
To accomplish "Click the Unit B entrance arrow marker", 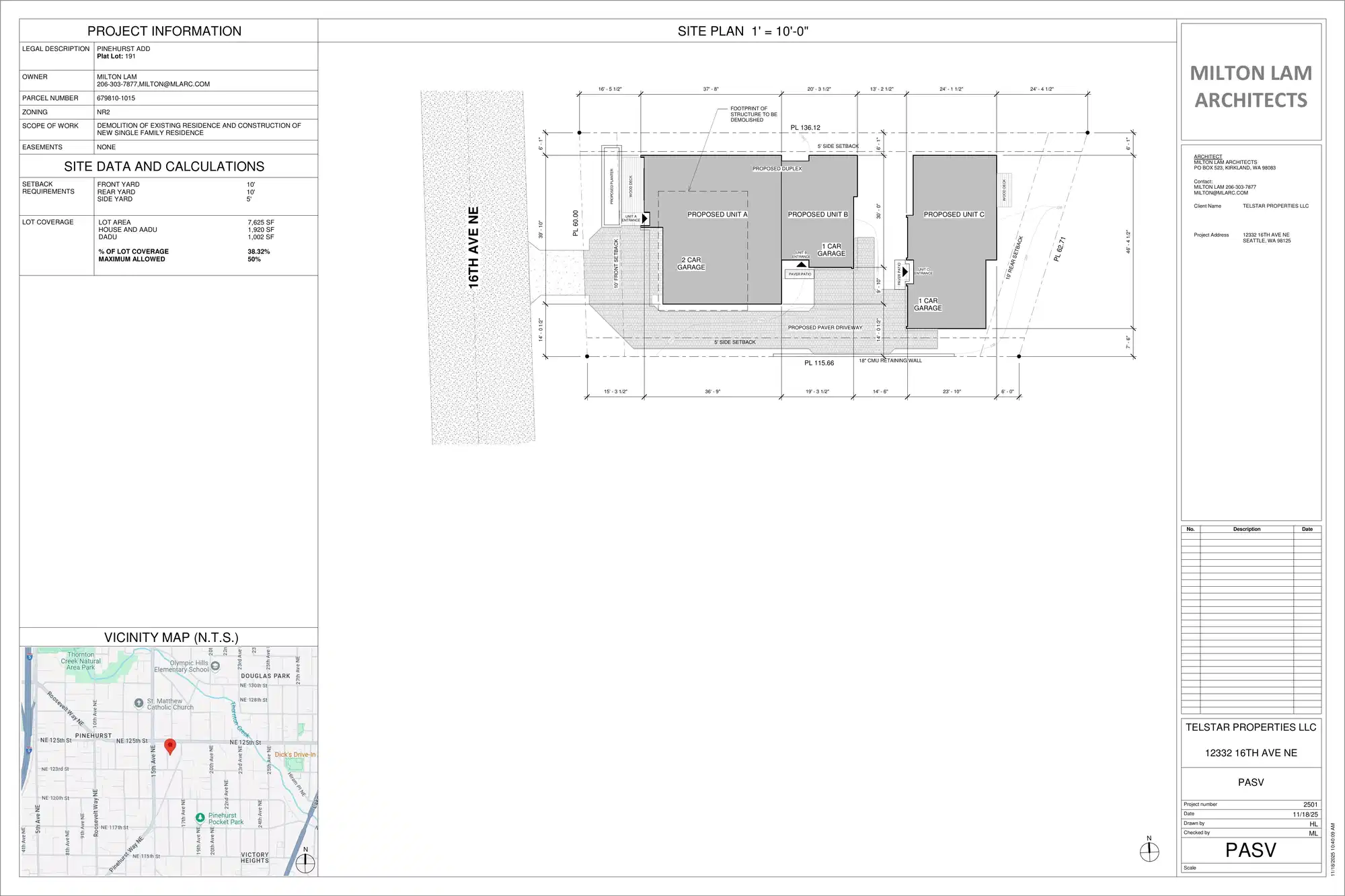I will [x=801, y=264].
